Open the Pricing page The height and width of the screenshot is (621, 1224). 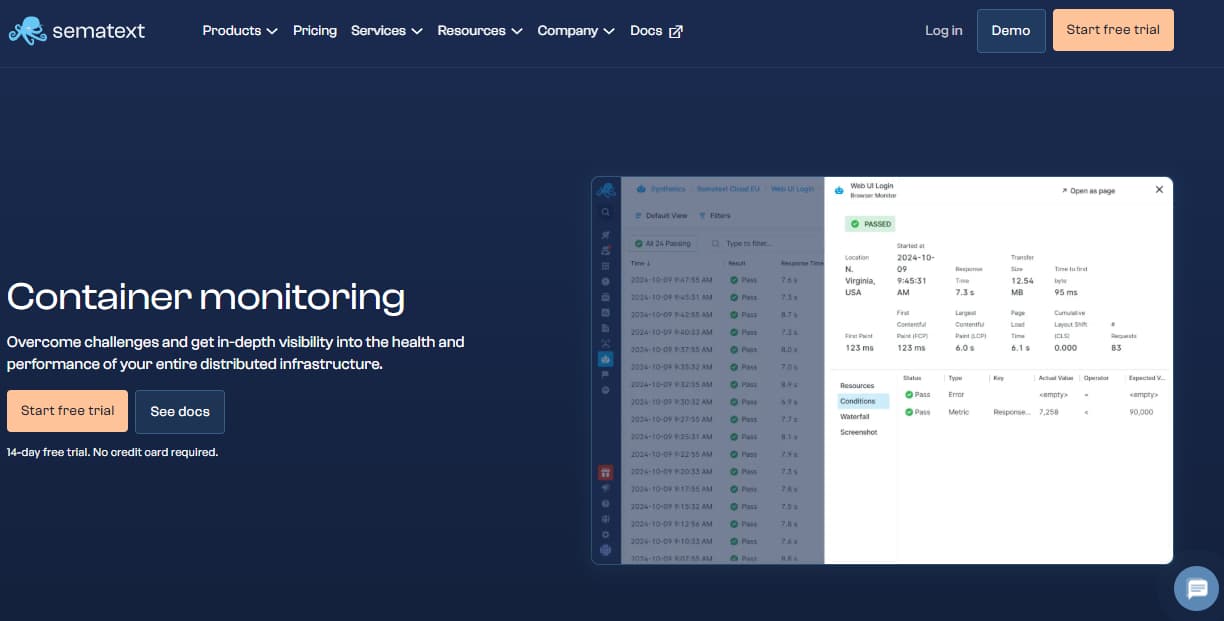[x=315, y=31]
